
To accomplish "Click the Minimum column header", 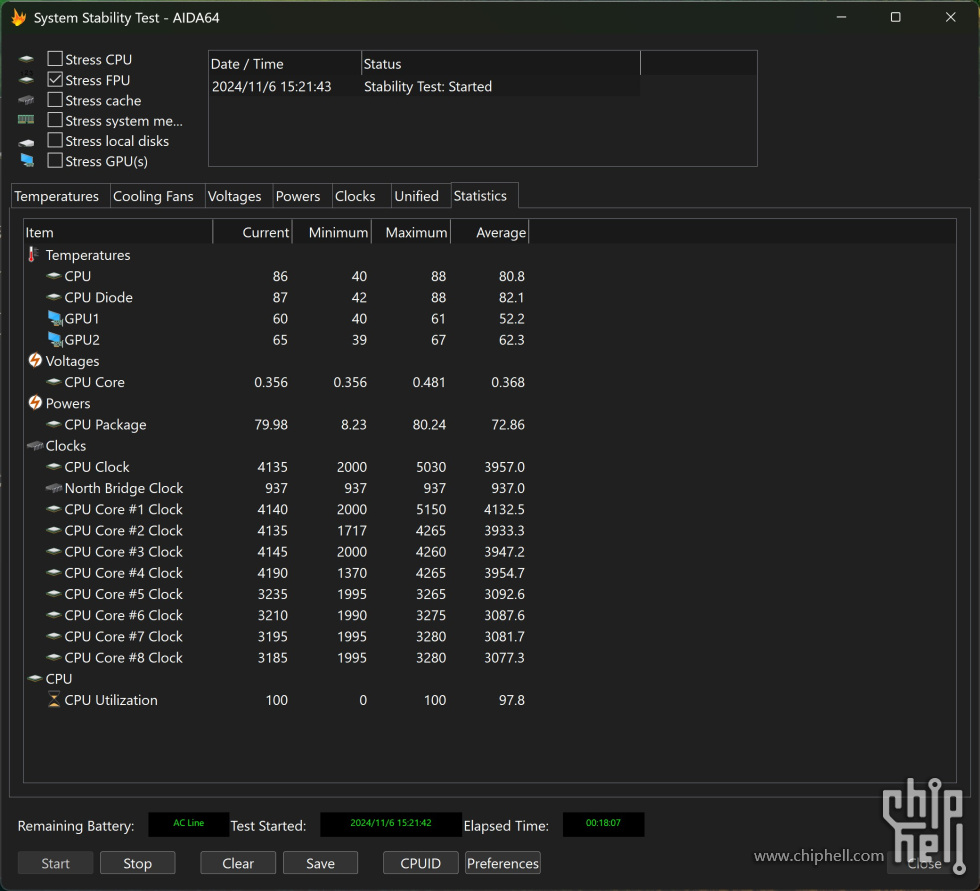I will point(332,232).
